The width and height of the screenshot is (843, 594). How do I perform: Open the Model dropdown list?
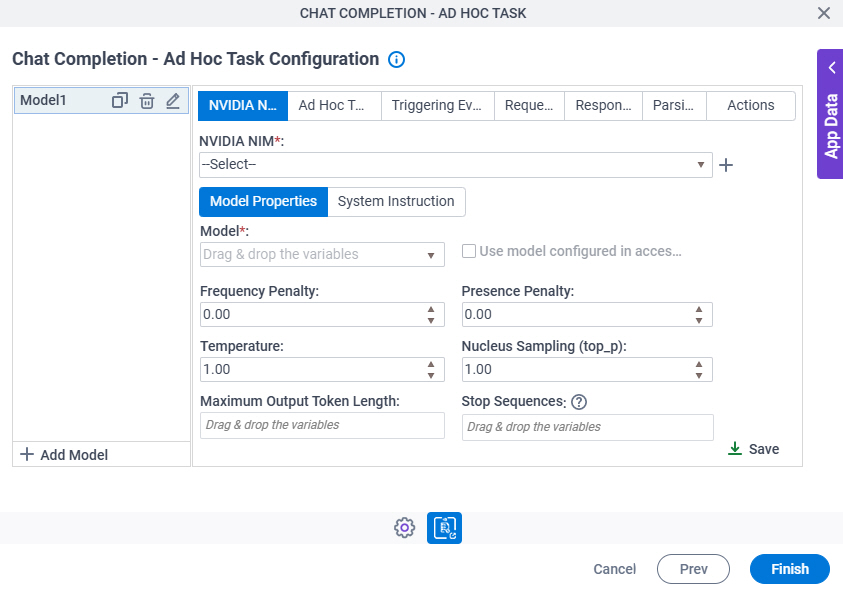tap(431, 255)
